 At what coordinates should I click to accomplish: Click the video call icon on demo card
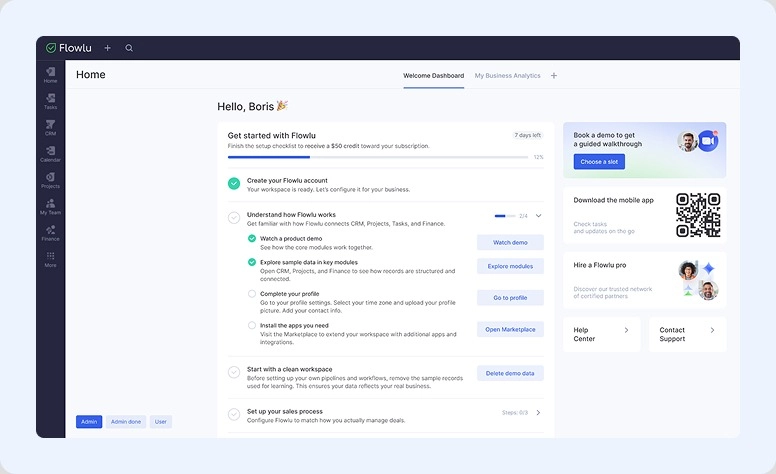point(708,141)
